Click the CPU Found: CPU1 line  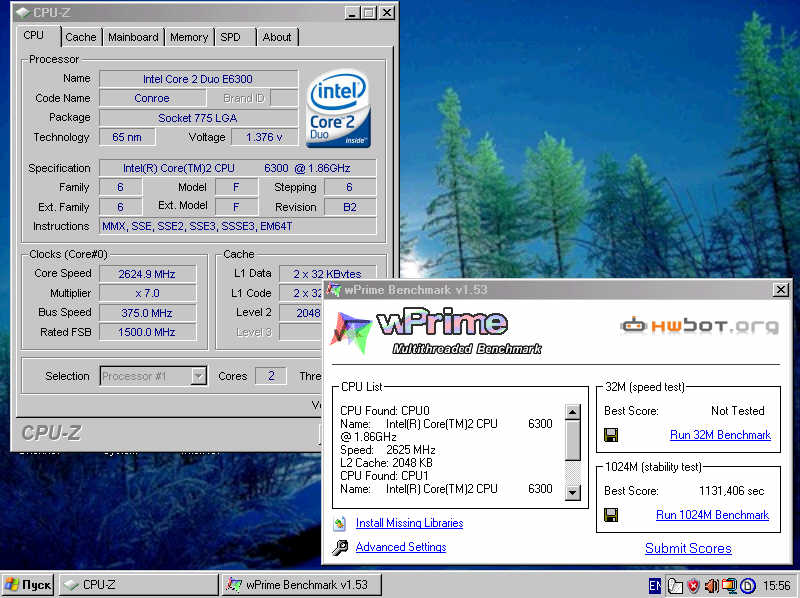385,476
